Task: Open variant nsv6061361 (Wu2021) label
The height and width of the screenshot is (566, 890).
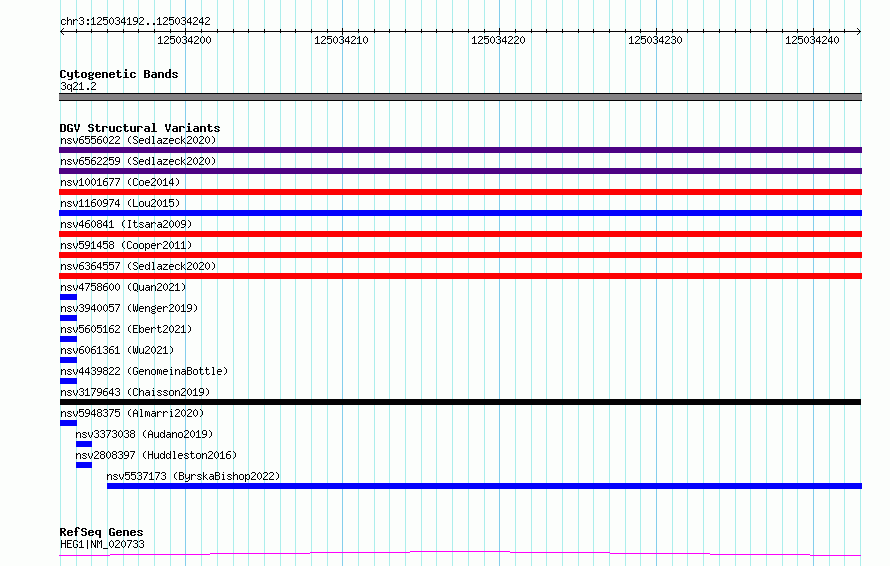Action: coord(117,350)
